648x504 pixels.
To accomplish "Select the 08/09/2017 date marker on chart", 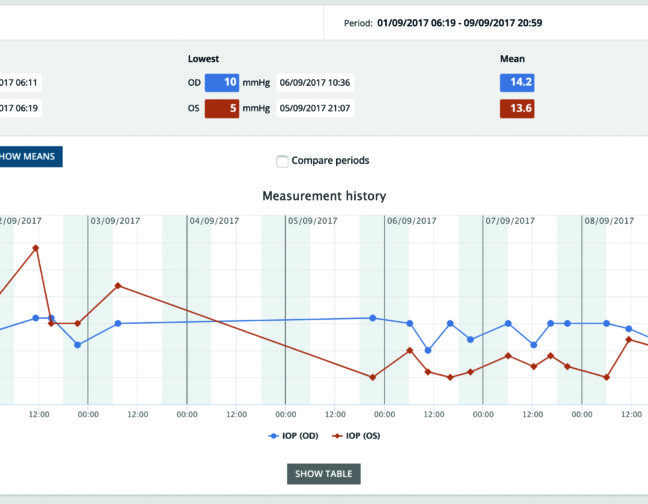I will click(x=609, y=220).
